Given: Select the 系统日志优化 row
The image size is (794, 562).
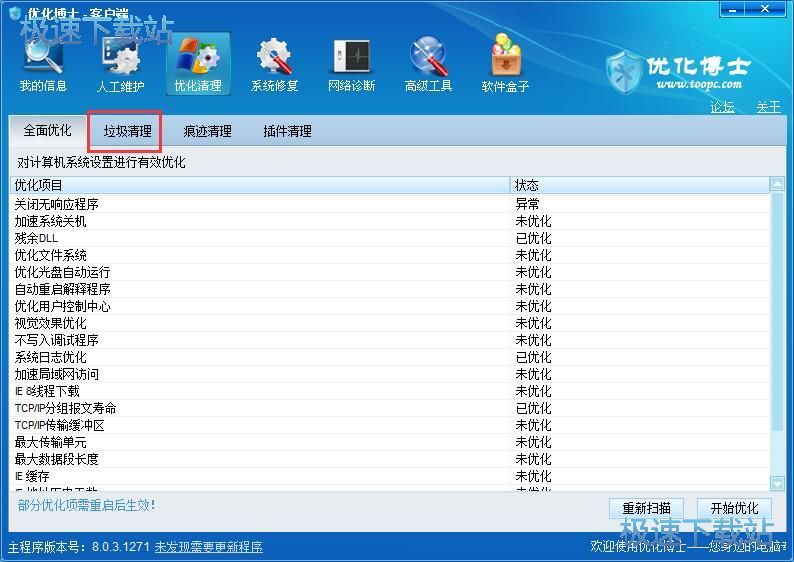Looking at the screenshot, I should tap(389, 357).
